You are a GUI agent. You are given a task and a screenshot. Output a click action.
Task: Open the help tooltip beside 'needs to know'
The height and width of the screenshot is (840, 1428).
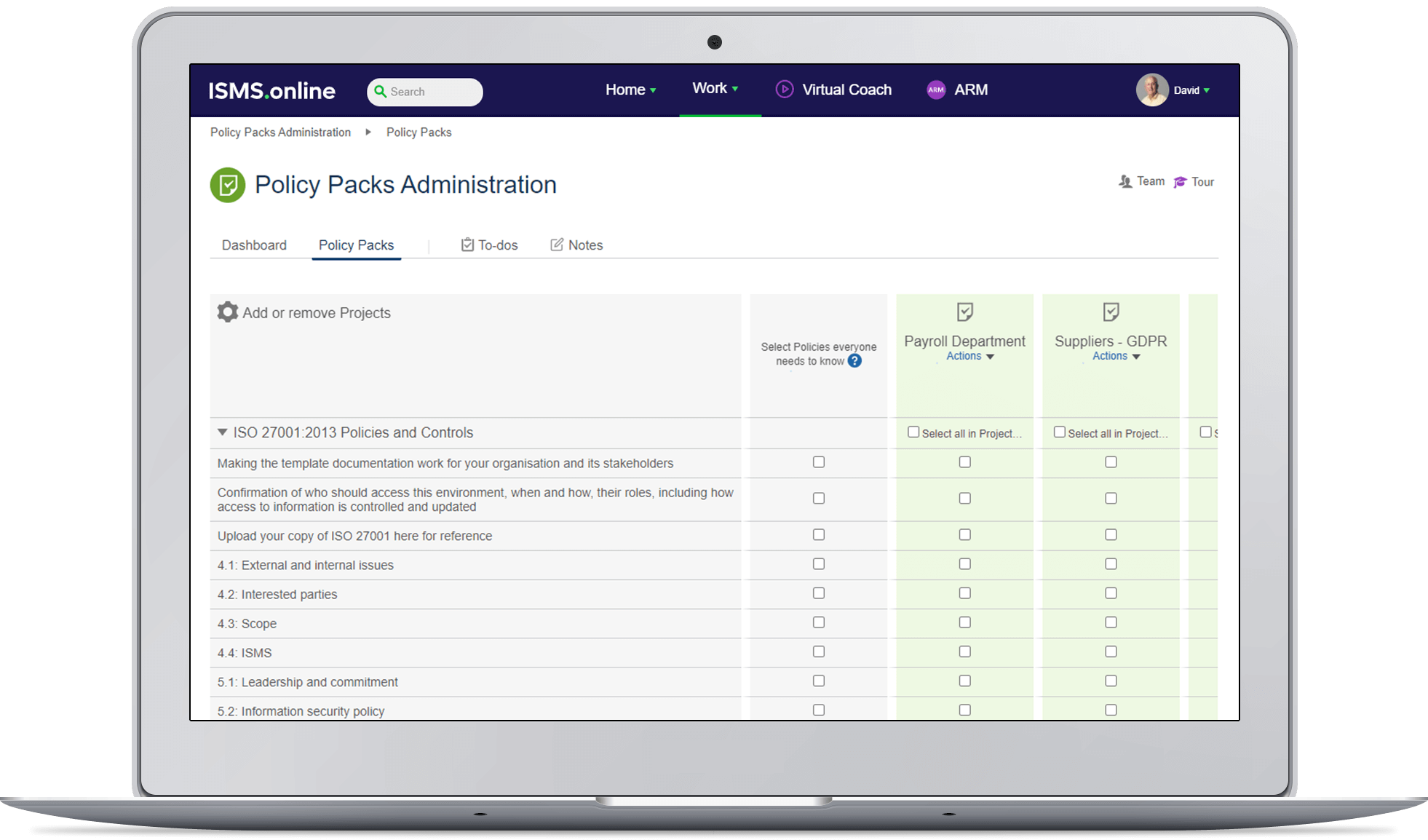click(x=855, y=361)
